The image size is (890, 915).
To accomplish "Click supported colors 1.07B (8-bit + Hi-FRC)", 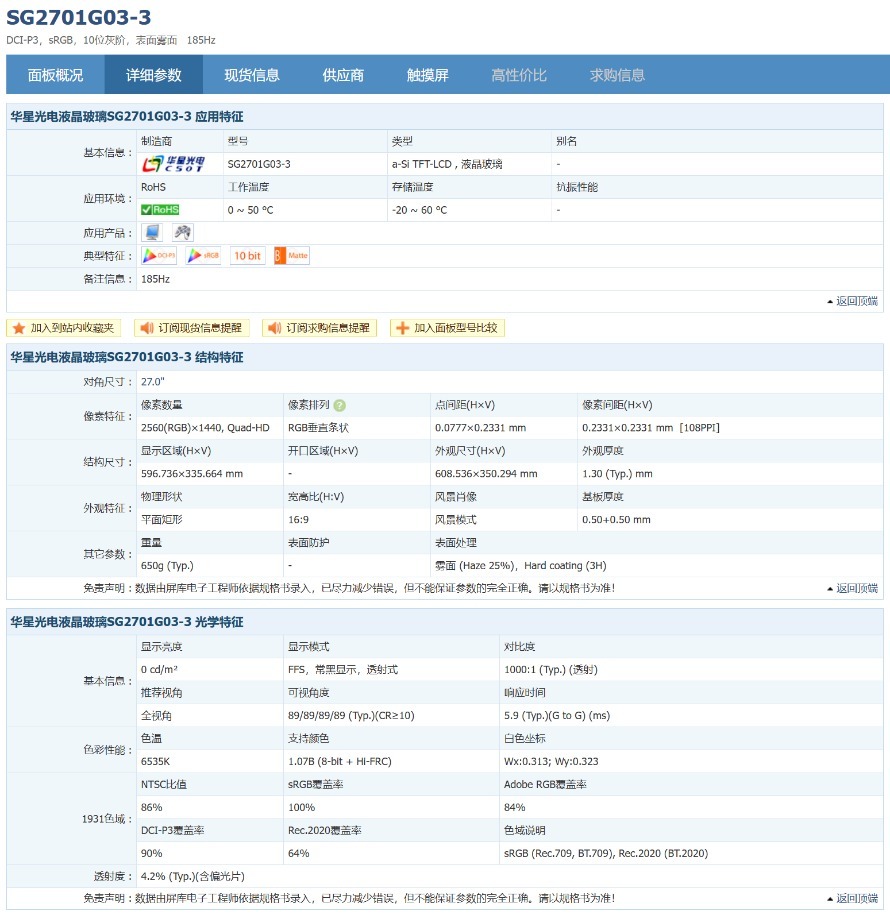I will [340, 762].
